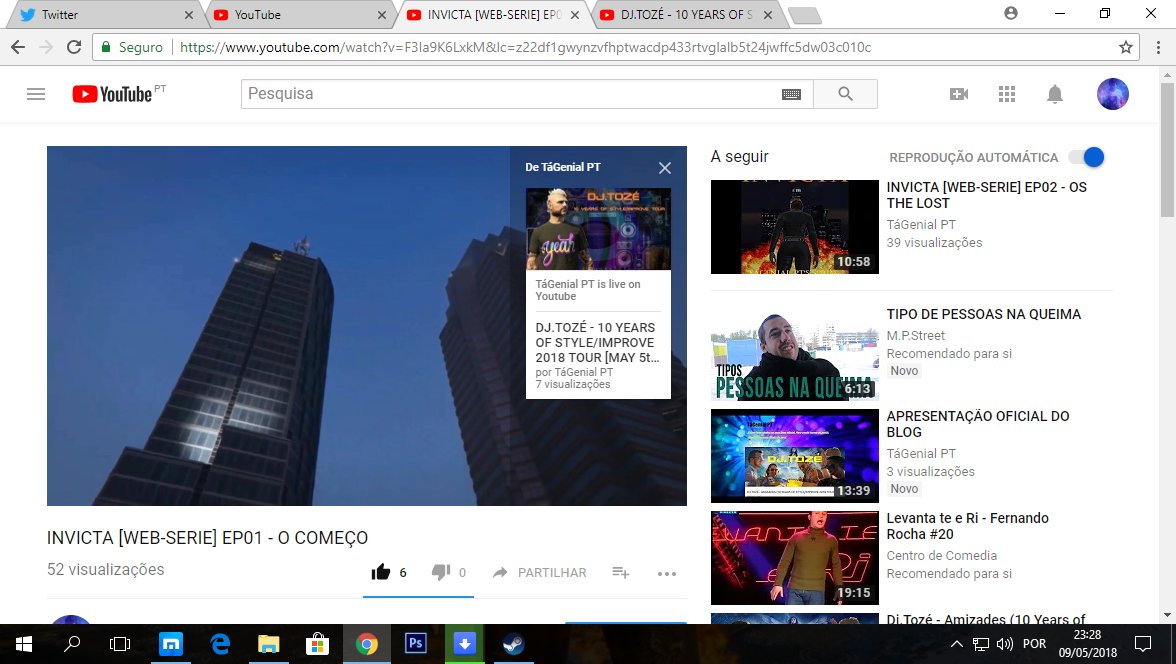Close the De TáGenial PT card panel
Image resolution: width=1176 pixels, height=664 pixels.
point(664,168)
